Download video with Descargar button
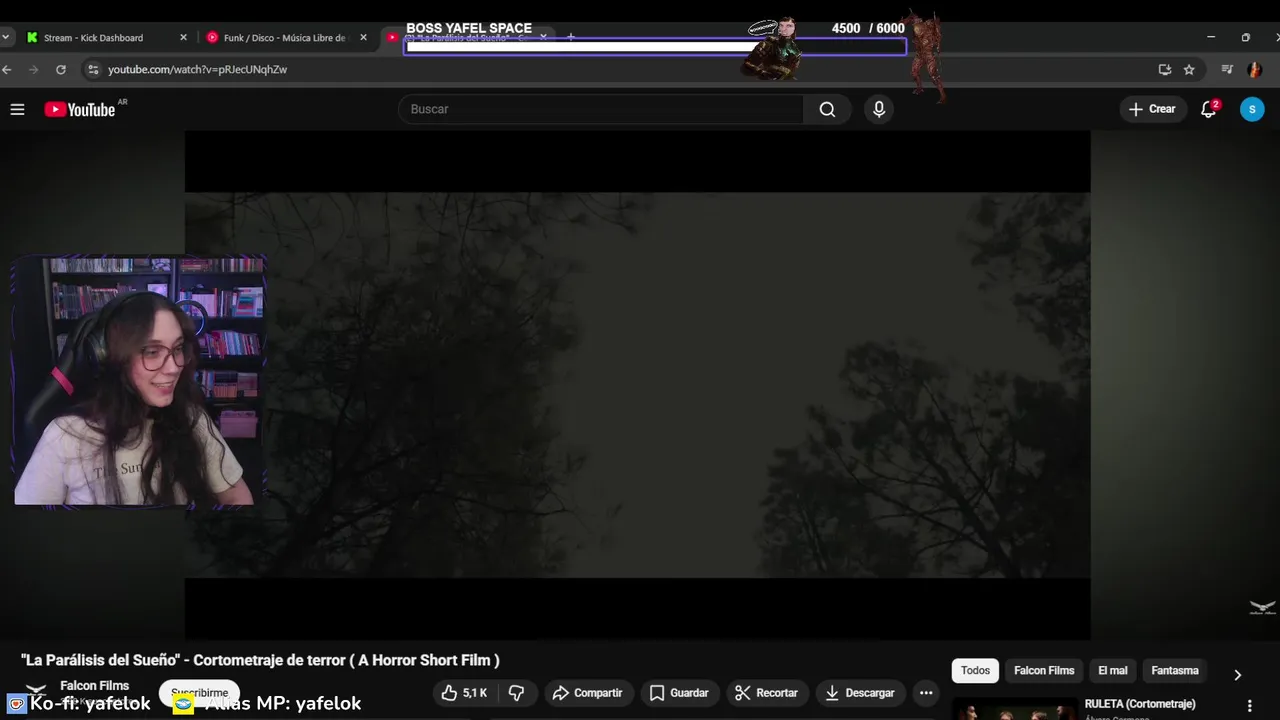1280x720 pixels. 860,693
